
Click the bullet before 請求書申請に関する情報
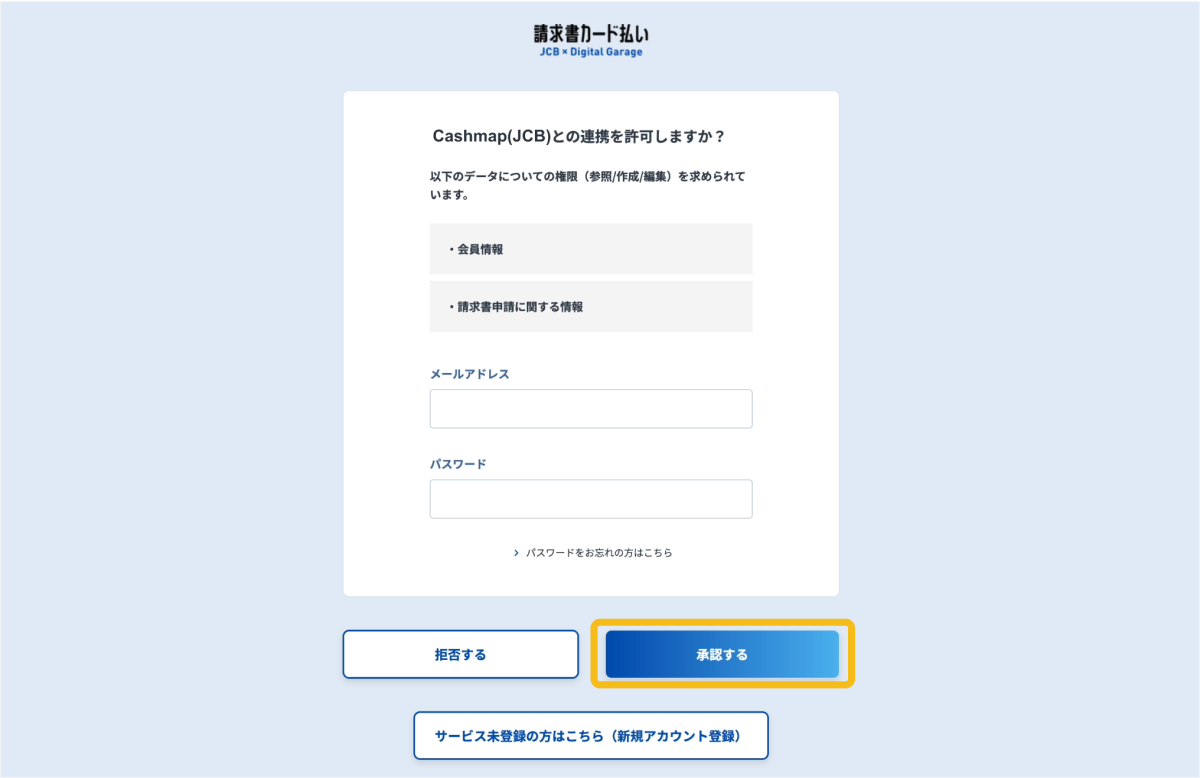[451, 307]
